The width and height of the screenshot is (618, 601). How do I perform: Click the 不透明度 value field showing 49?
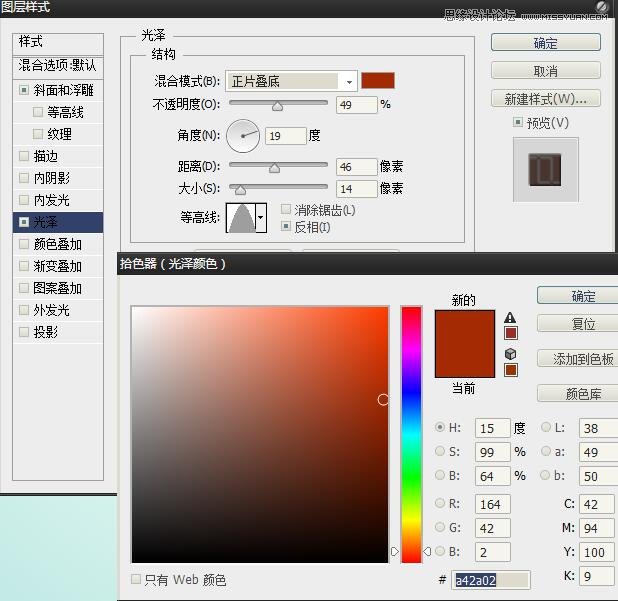(357, 105)
